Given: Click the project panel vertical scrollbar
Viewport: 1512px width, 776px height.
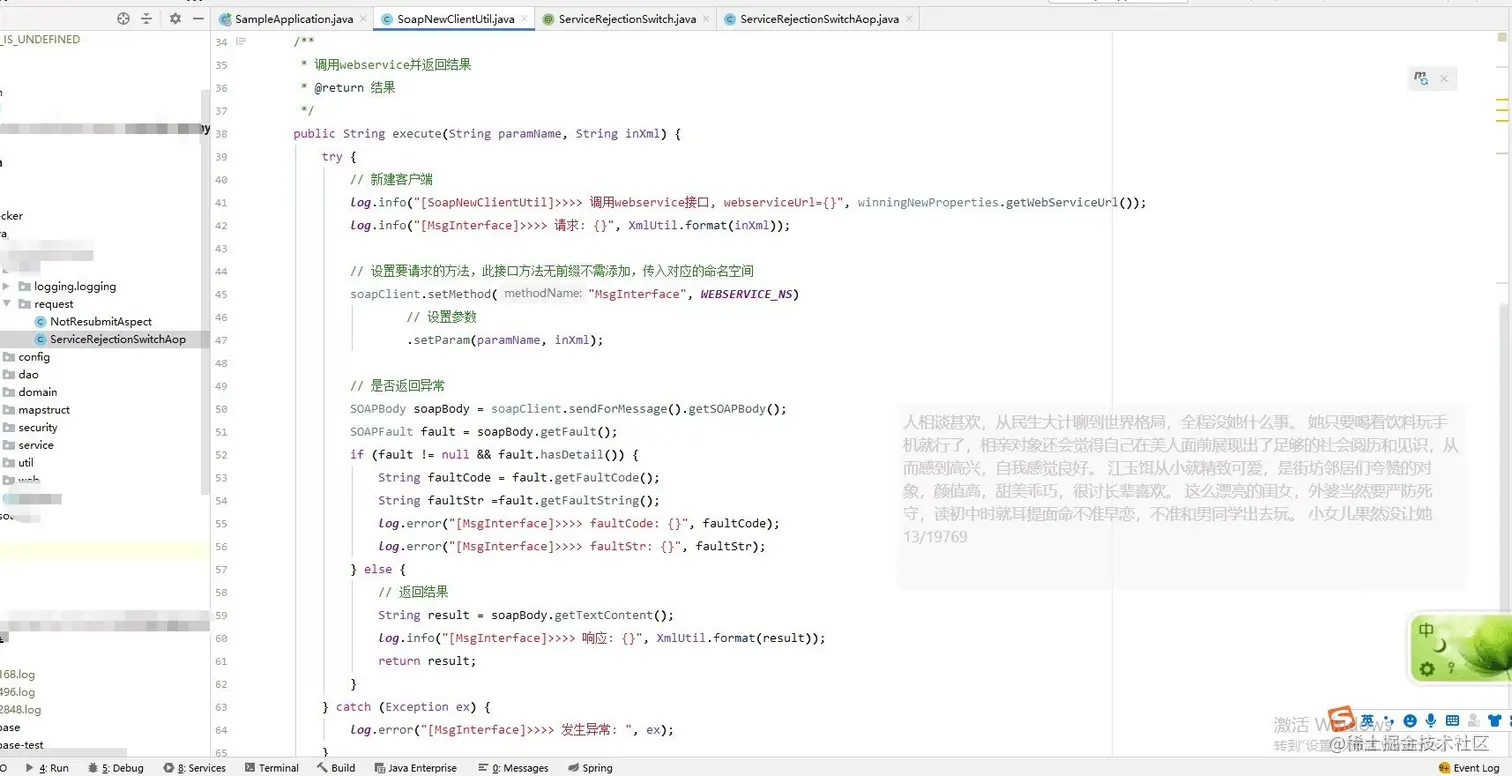Looking at the screenshot, I should tap(206, 290).
